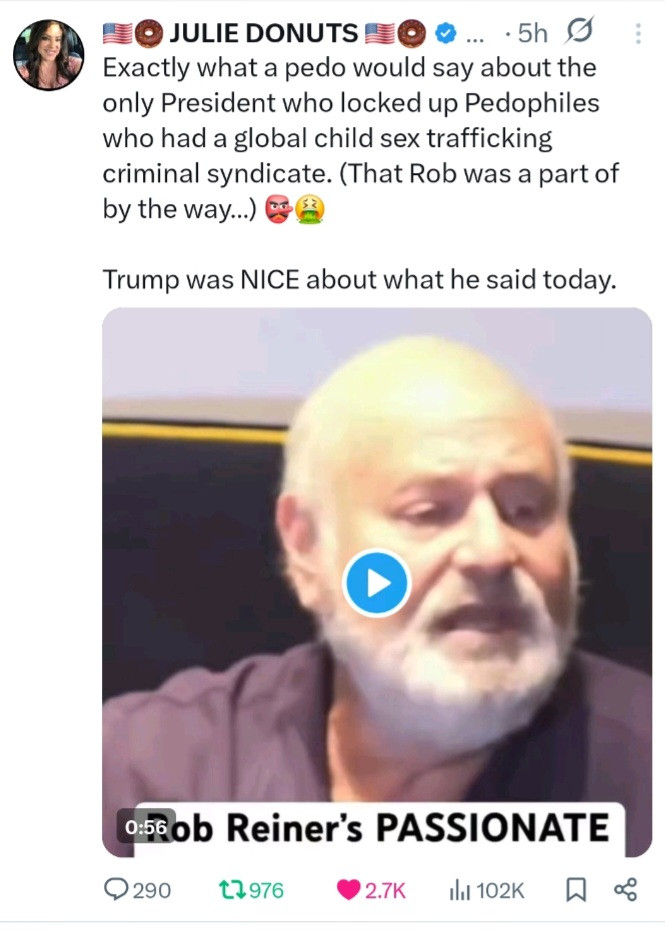The width and height of the screenshot is (665, 931).
Task: Toggle the pink heart like button
Action: point(347,889)
